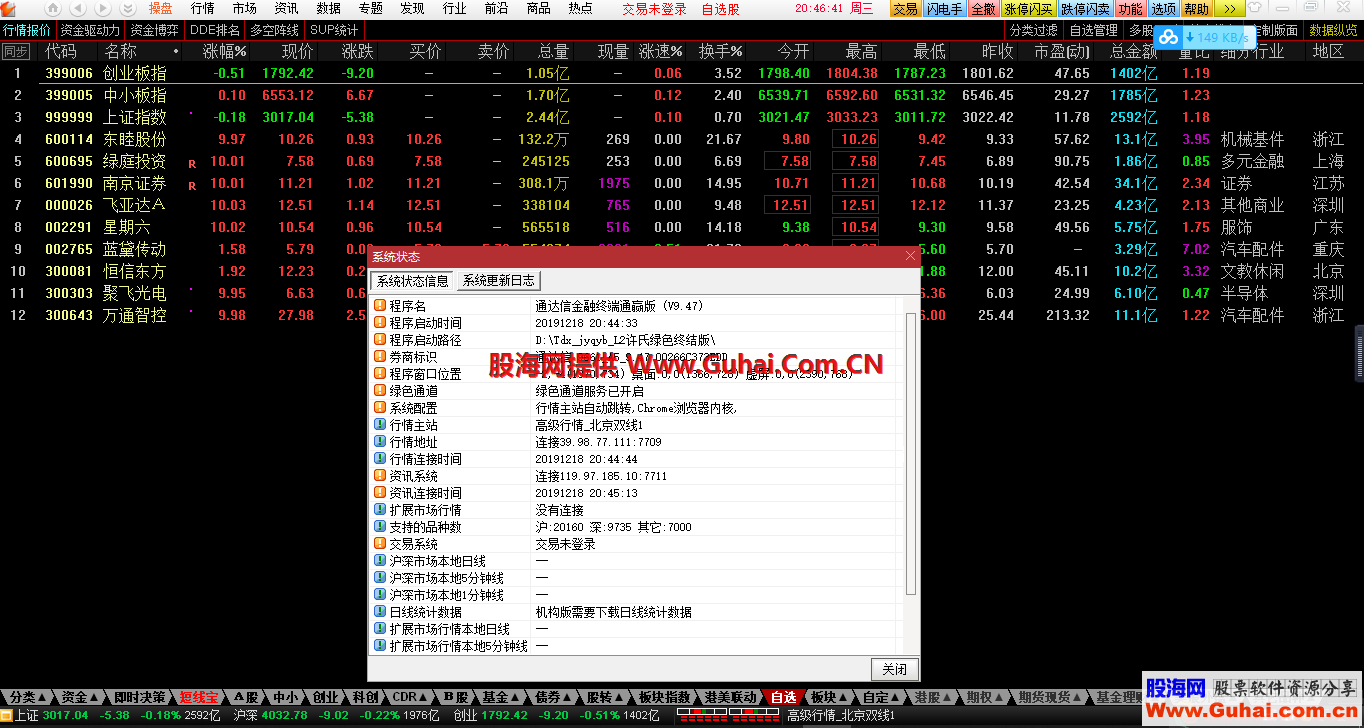The image size is (1364, 728).
Task: Open the 发现 menu
Action: coord(412,9)
